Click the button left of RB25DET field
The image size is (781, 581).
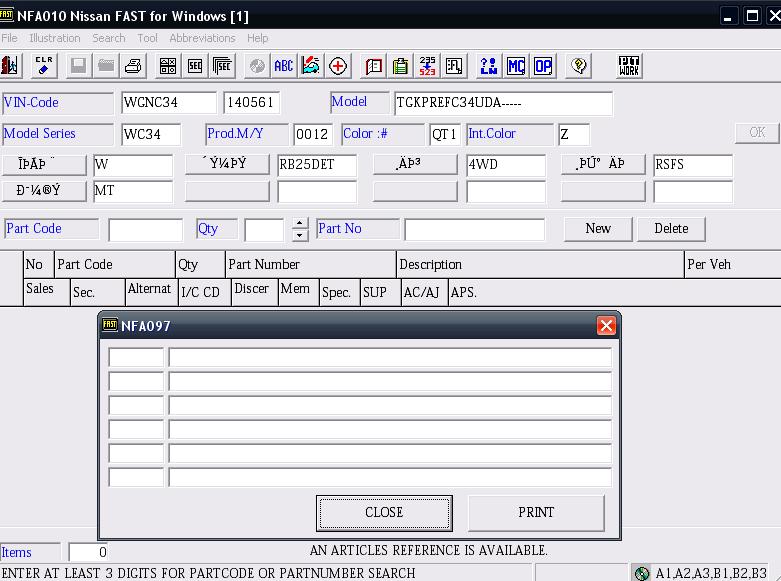tap(227, 164)
